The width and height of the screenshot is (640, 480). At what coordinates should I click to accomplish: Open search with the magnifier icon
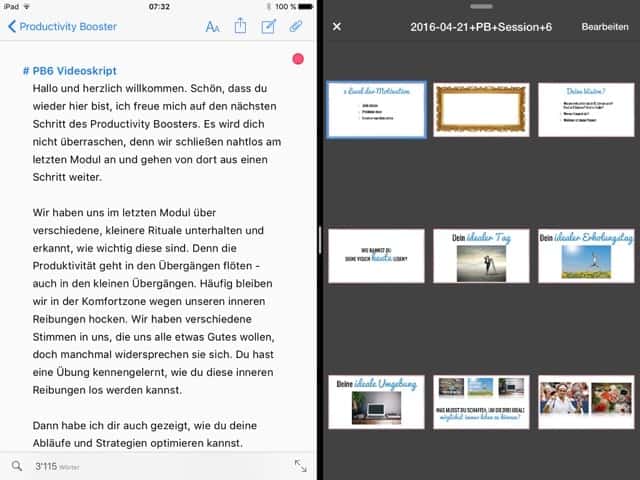[17, 466]
